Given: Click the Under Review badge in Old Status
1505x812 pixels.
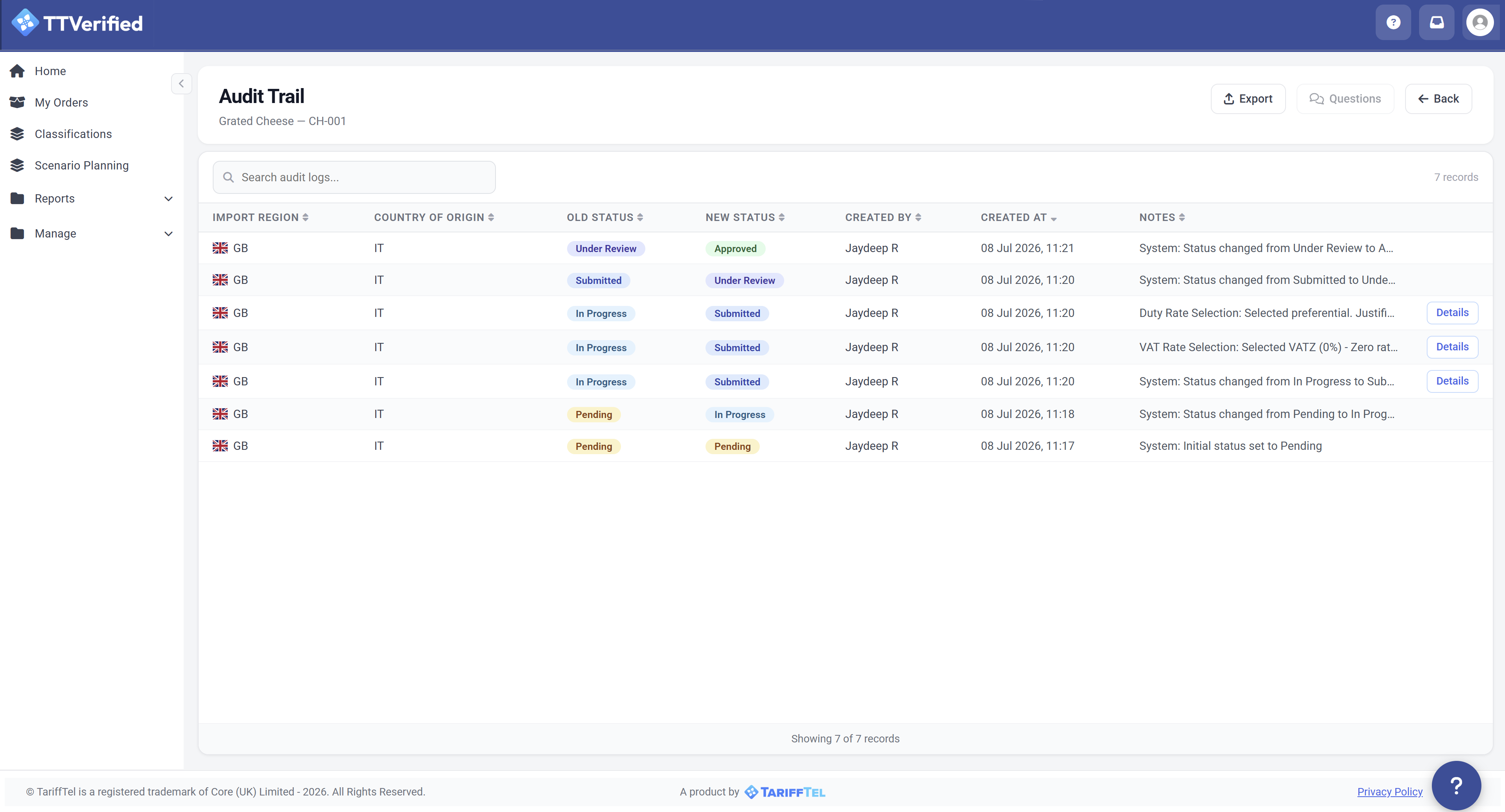Looking at the screenshot, I should [x=606, y=248].
